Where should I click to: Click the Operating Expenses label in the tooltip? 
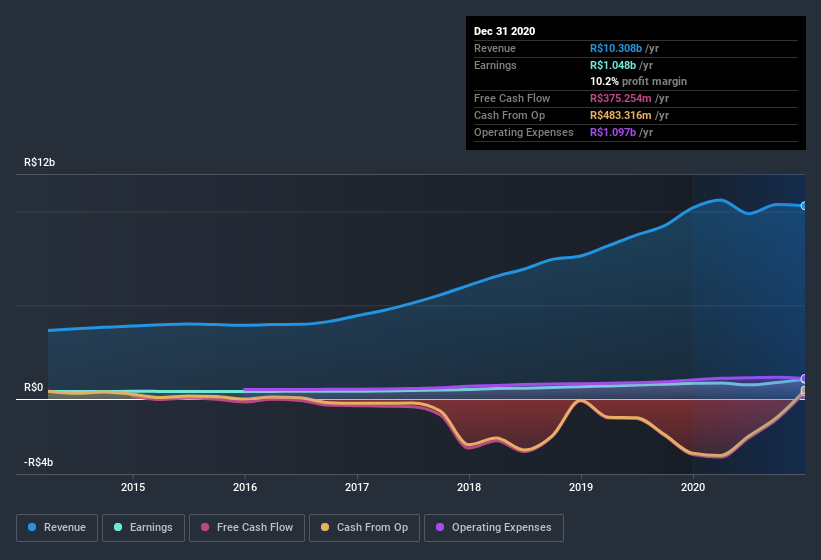tap(524, 132)
